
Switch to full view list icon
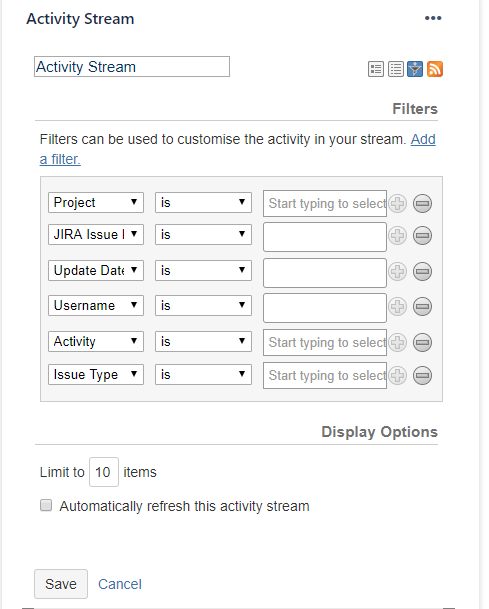pos(376,69)
